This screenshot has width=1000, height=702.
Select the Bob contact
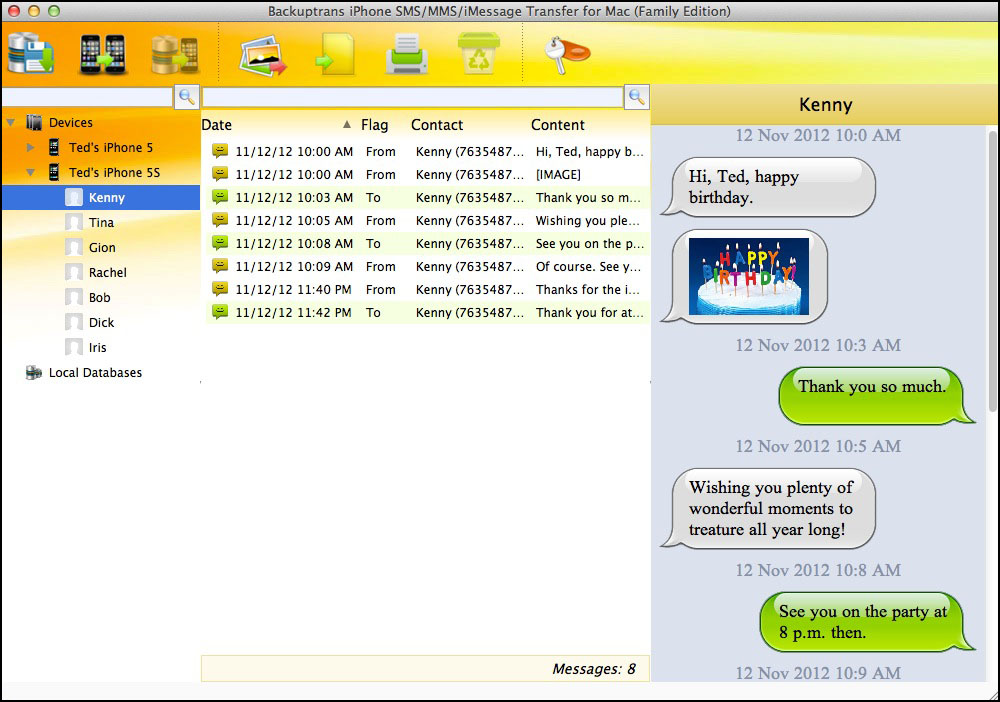click(x=101, y=297)
